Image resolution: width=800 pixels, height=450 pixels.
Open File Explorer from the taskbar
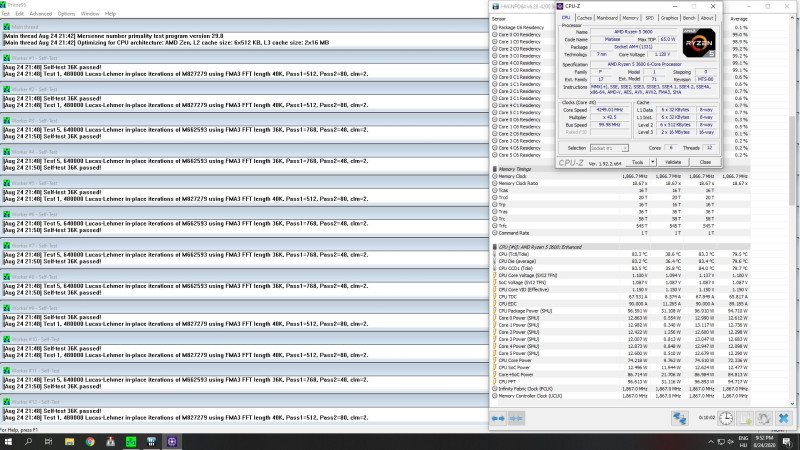69,442
